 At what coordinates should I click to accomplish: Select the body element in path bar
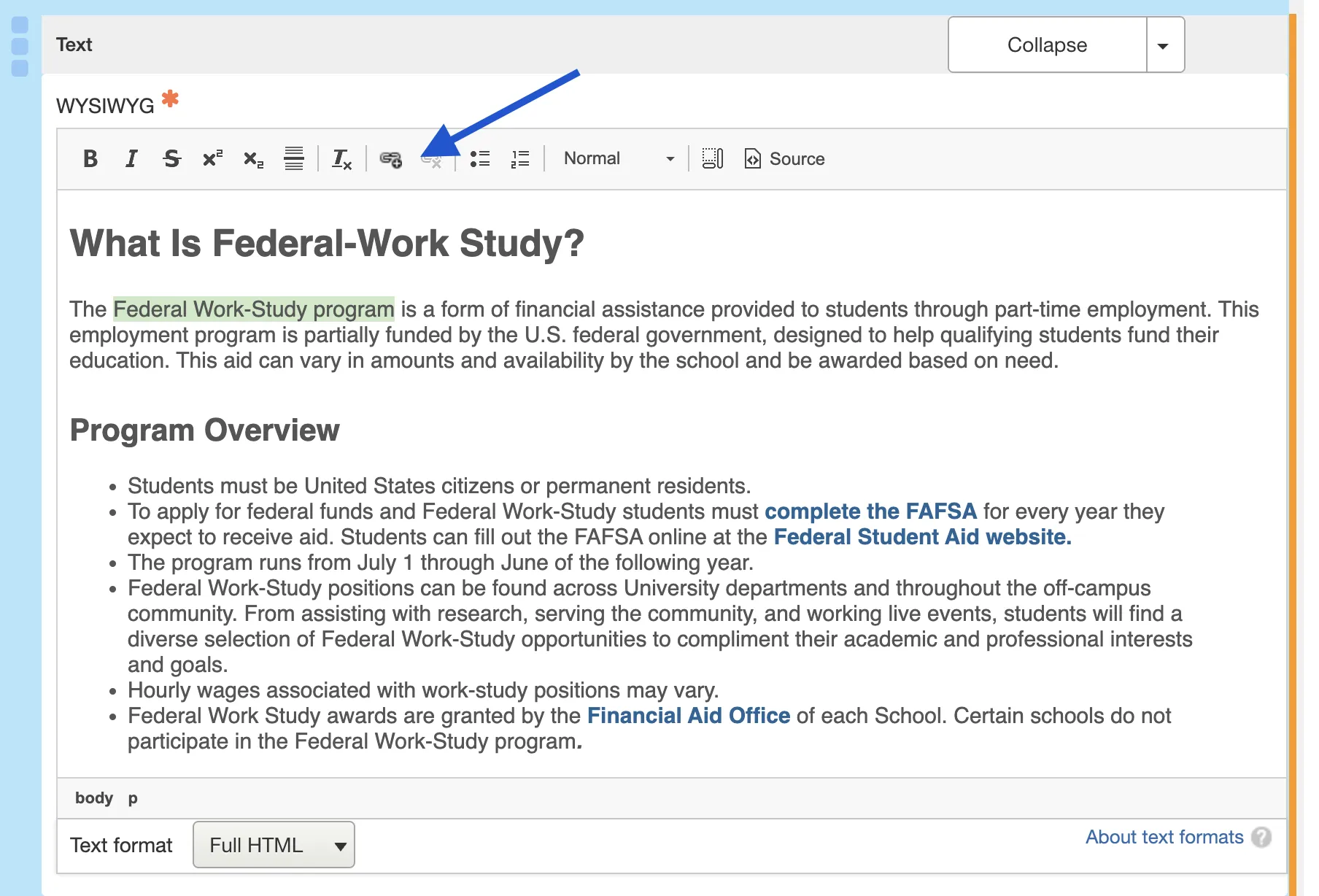[x=94, y=797]
